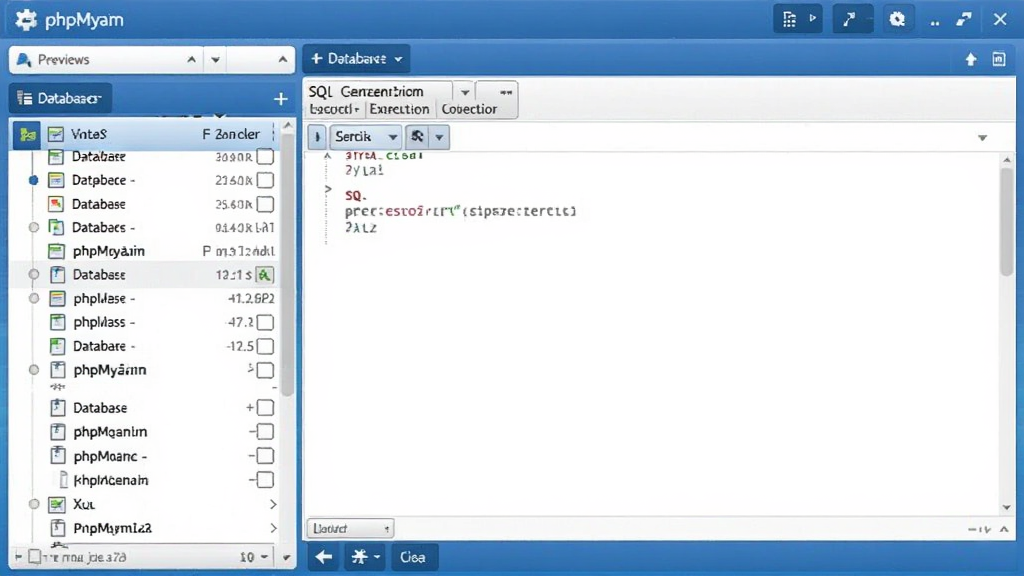
Task: Click the icon of the phplase 41.2 row
Action: pyautogui.click(x=57, y=298)
